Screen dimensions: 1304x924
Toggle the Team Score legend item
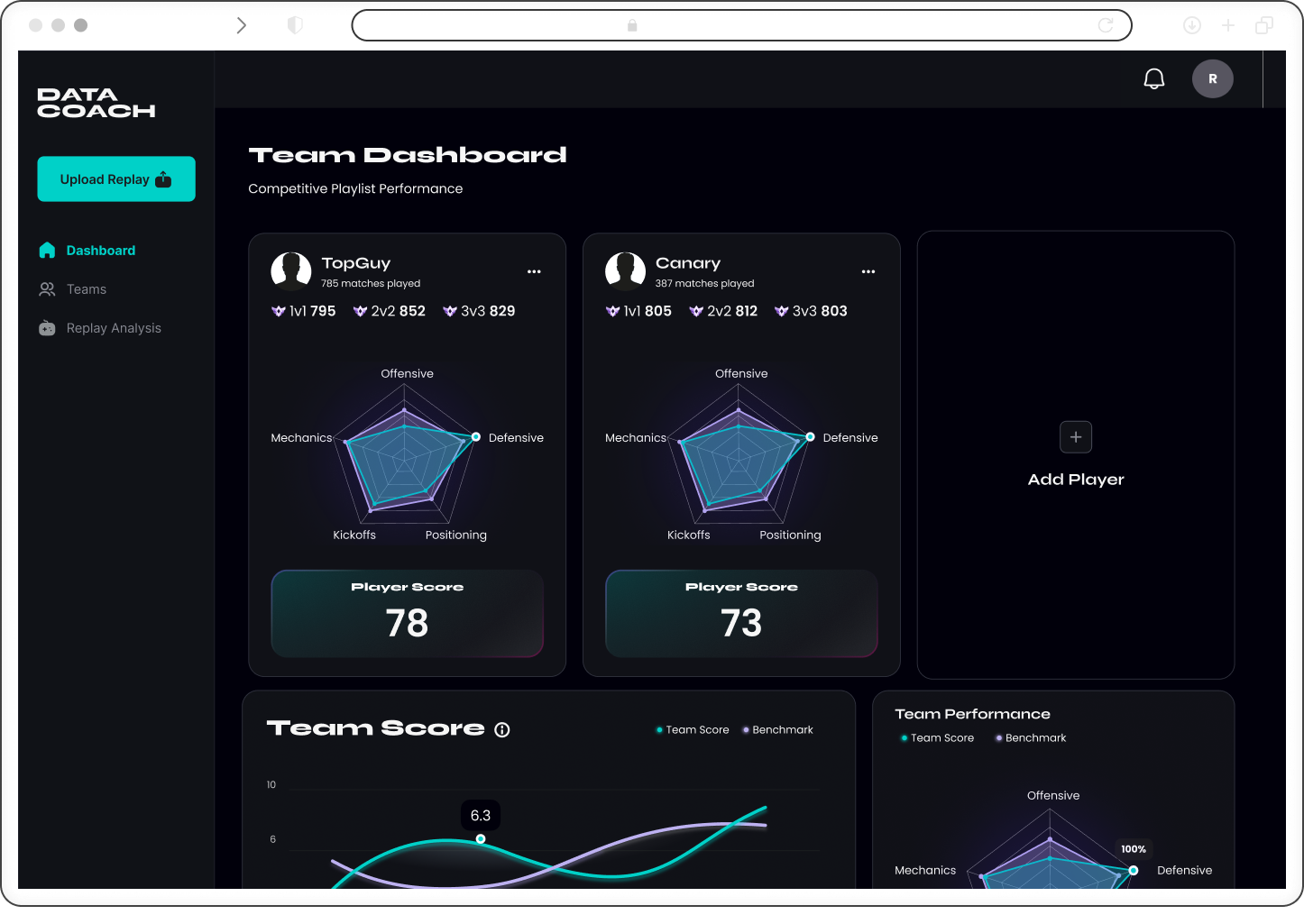(x=693, y=729)
